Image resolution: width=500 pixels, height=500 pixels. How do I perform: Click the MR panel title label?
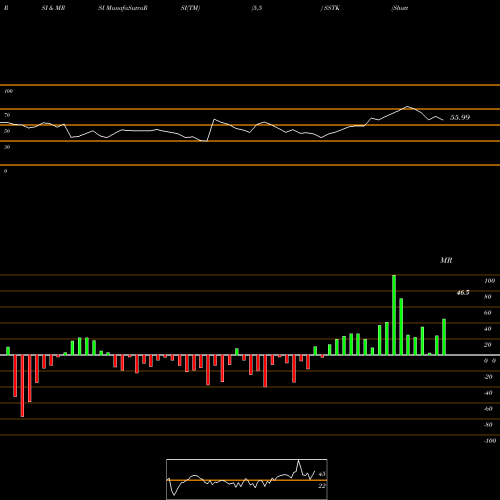pos(446,260)
